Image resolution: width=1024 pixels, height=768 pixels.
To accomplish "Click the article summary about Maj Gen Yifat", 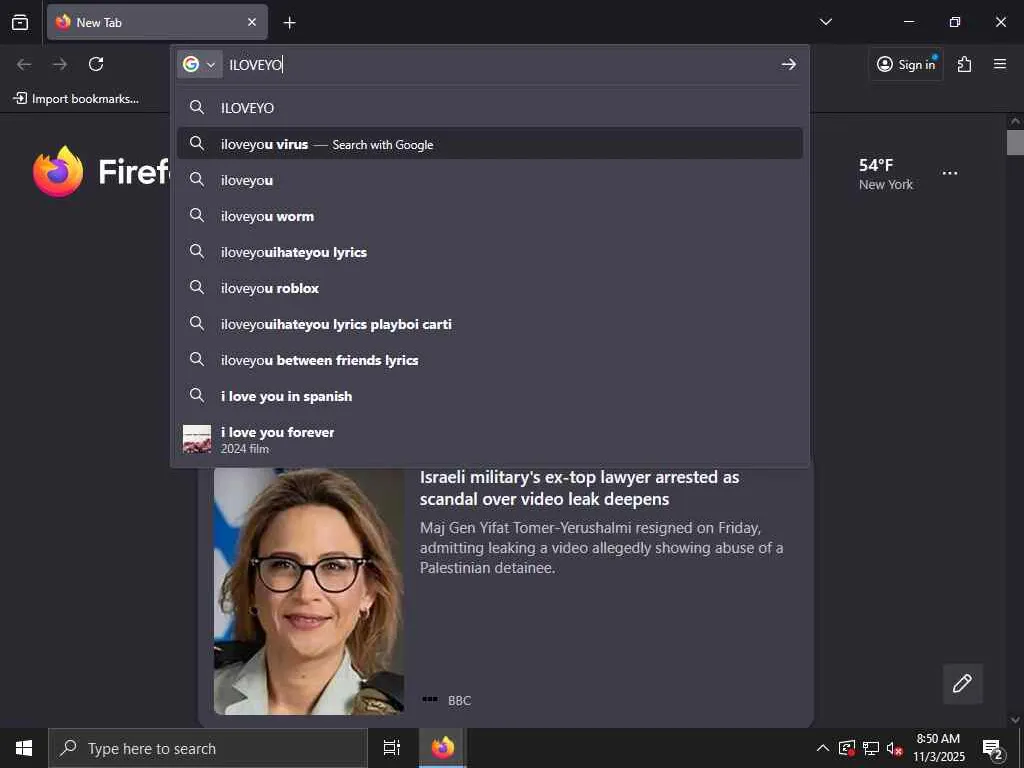I will pos(601,547).
